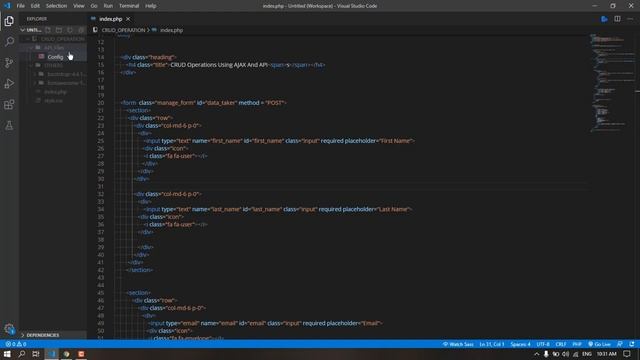Screen dimensions: 640x360
Task: Open the Run menu
Action: [108, 6]
